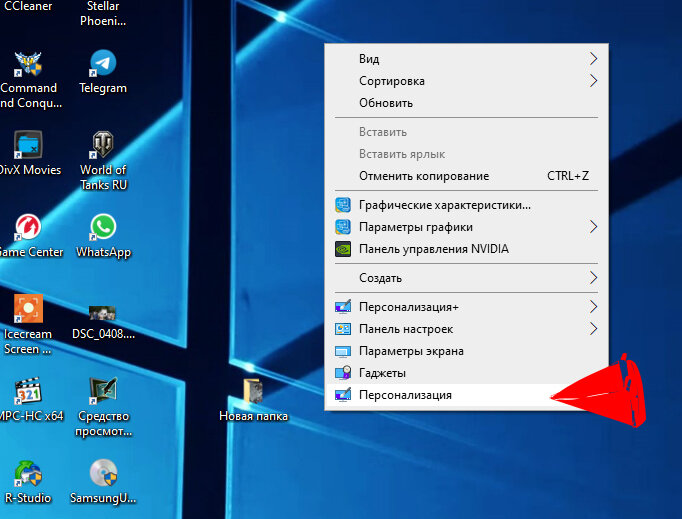Choose Параметры экрана
The height and width of the screenshot is (519, 682).
(466, 351)
